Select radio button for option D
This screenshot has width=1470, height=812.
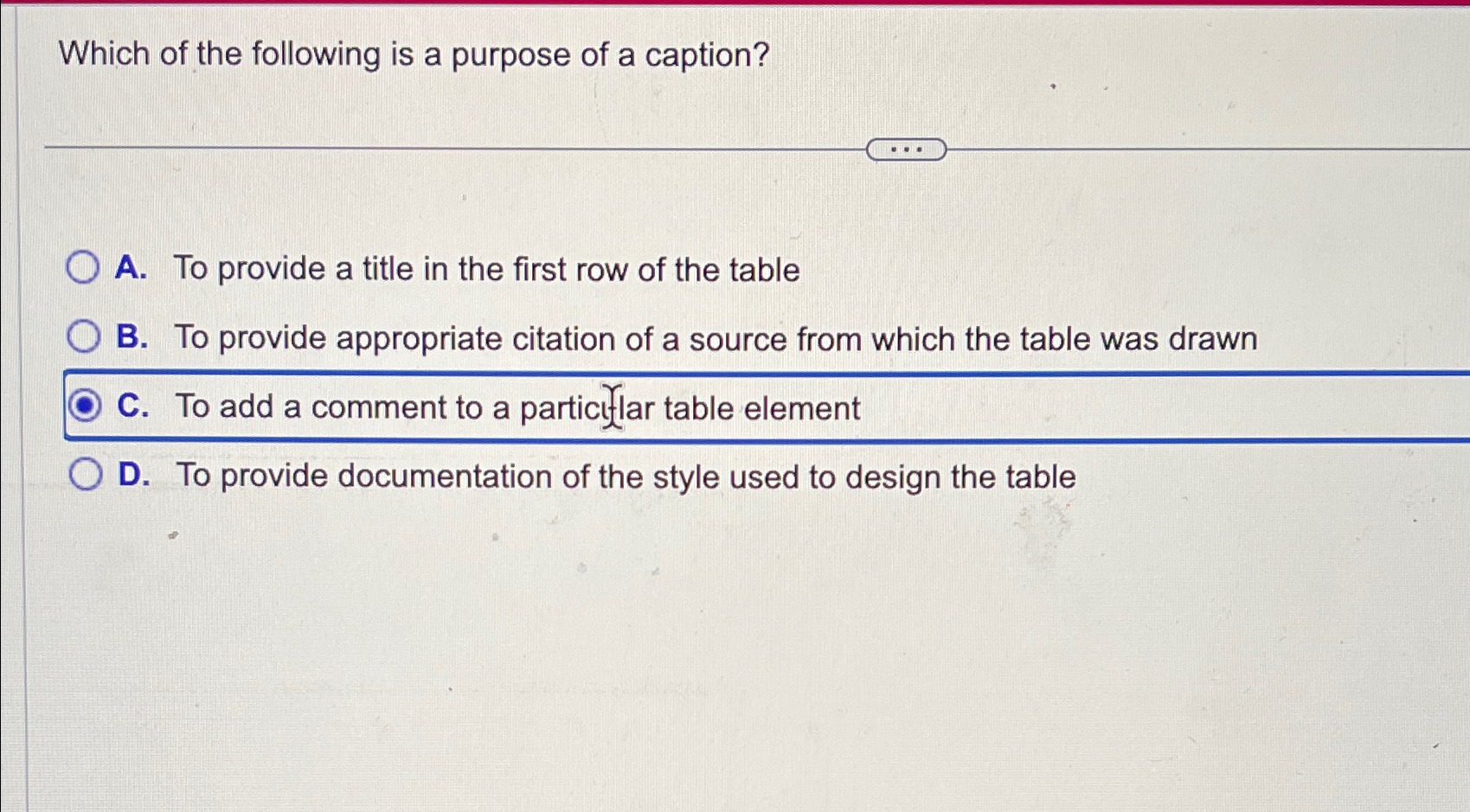[x=84, y=475]
